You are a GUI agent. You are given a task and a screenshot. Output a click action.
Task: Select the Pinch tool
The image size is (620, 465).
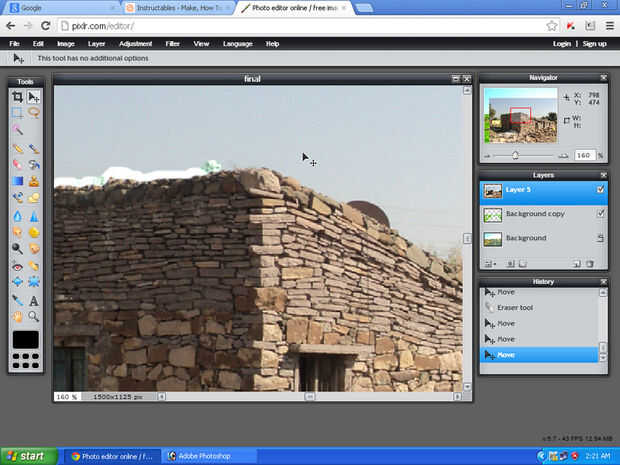coord(34,282)
